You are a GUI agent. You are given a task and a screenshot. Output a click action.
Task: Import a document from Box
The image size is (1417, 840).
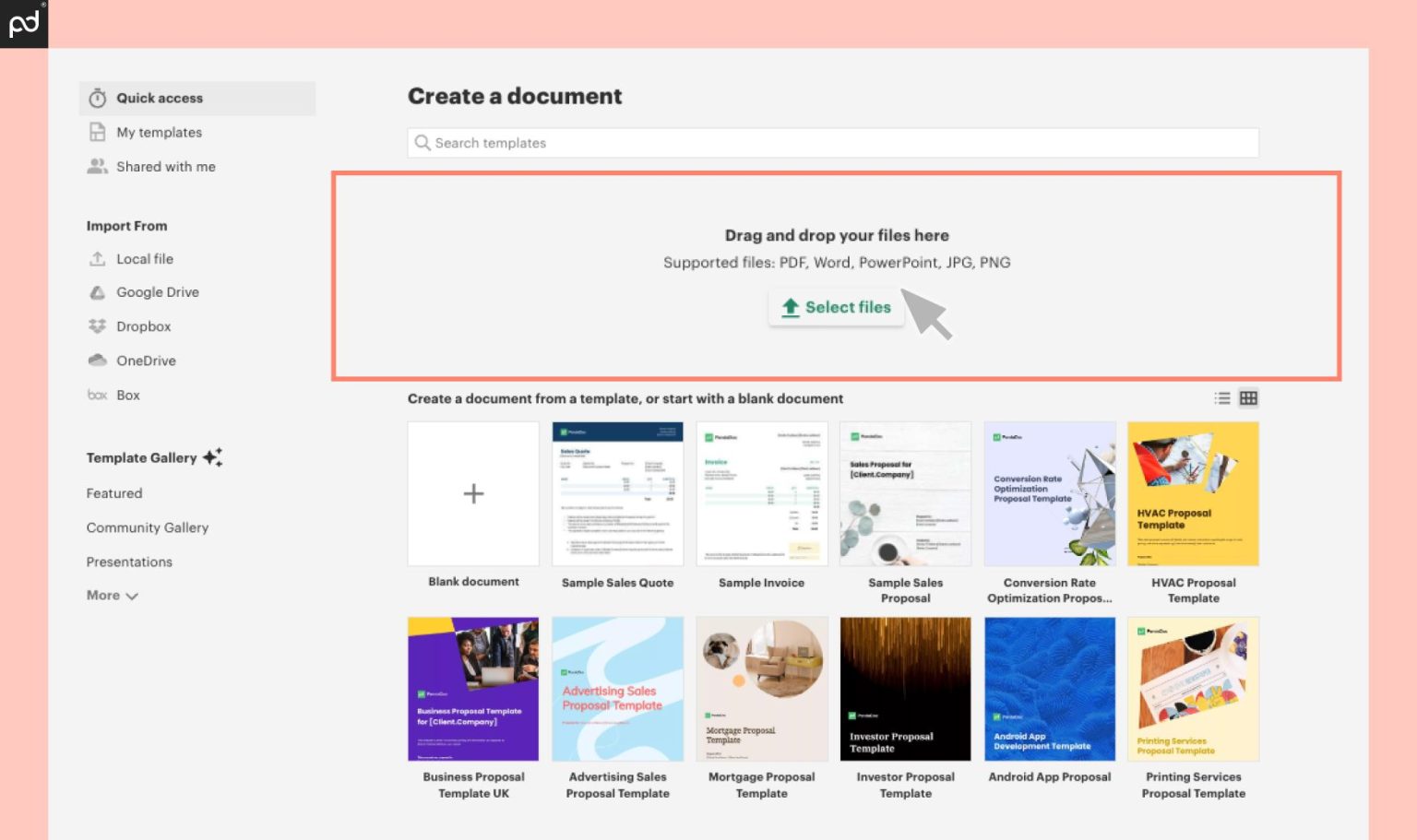click(x=127, y=395)
